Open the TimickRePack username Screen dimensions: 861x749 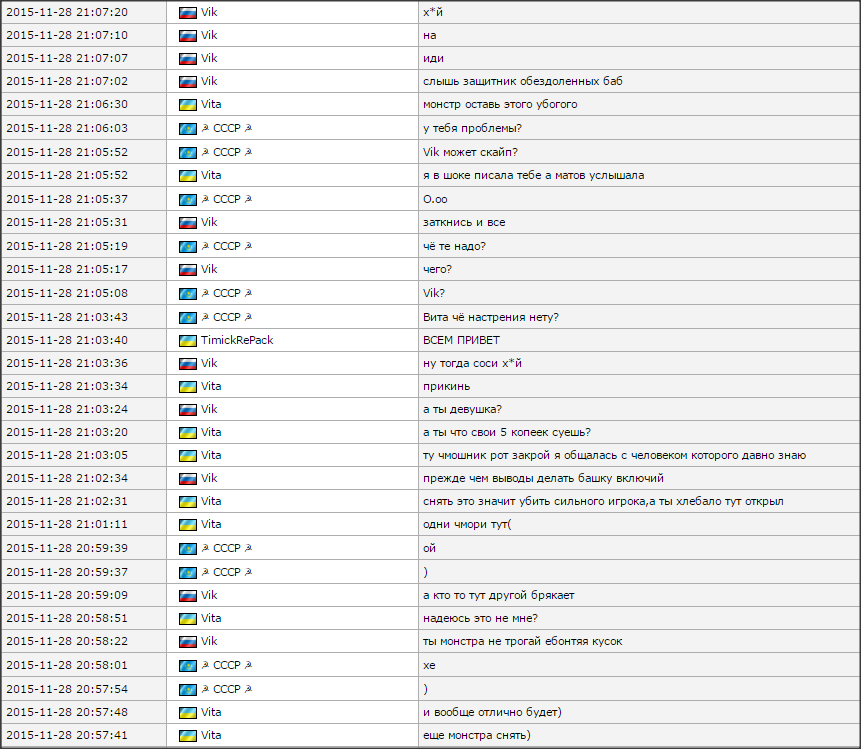click(x=237, y=340)
